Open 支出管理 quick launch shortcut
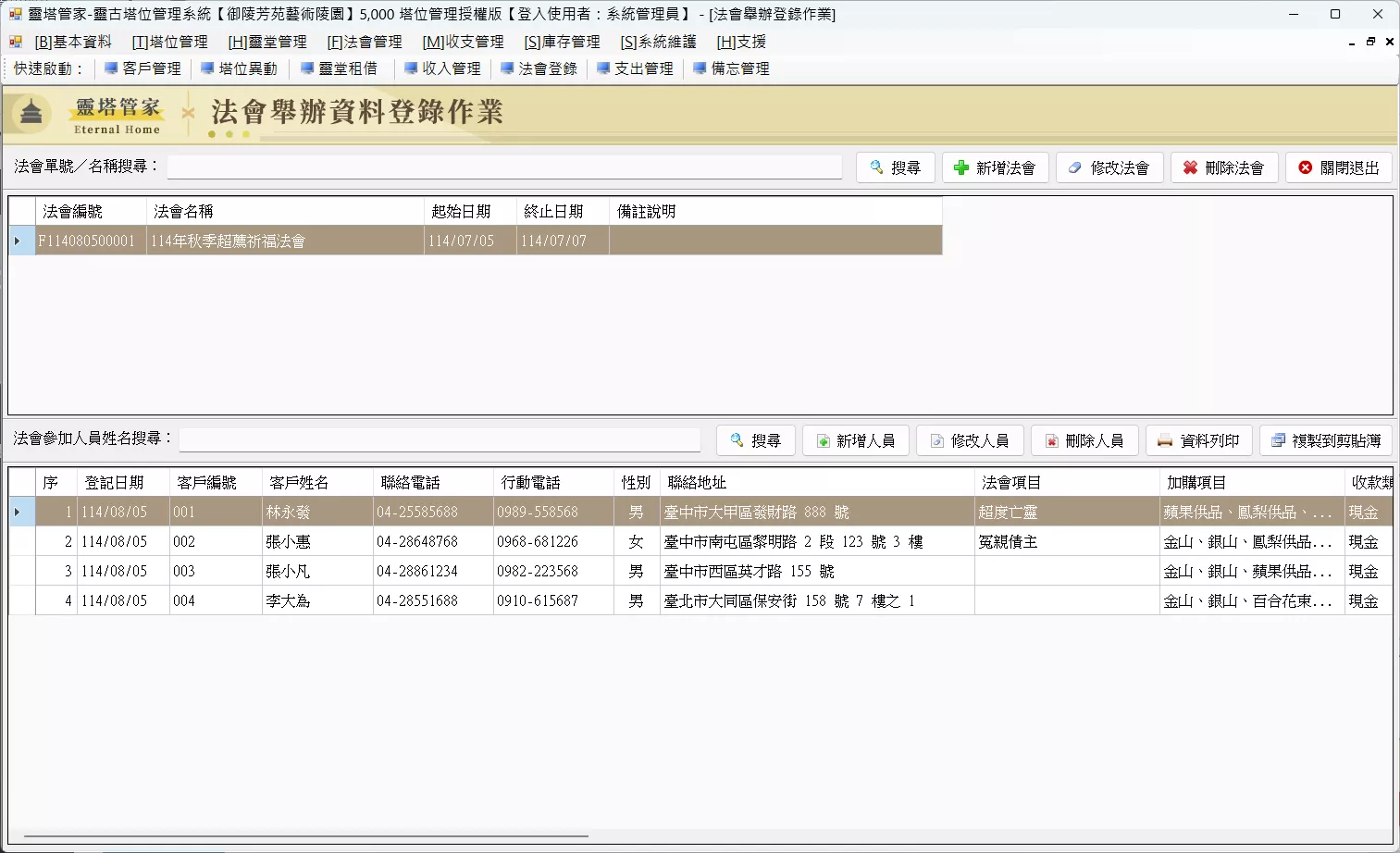 click(635, 68)
